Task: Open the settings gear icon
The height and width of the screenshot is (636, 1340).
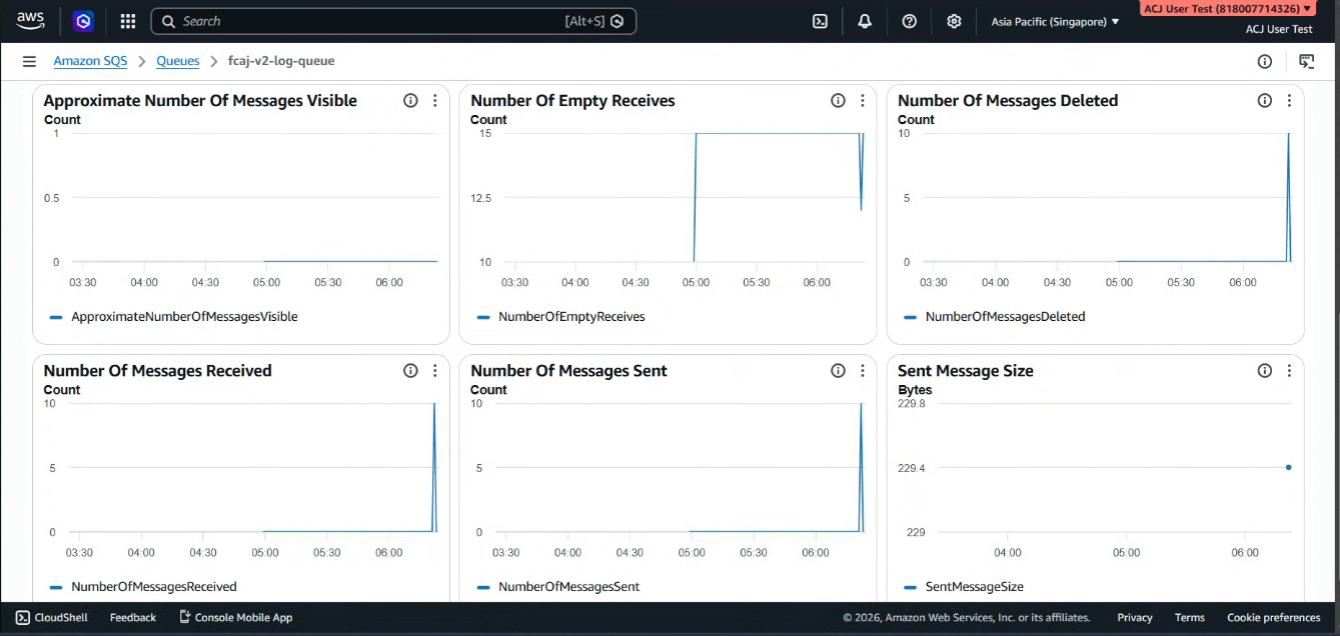Action: click(x=954, y=21)
